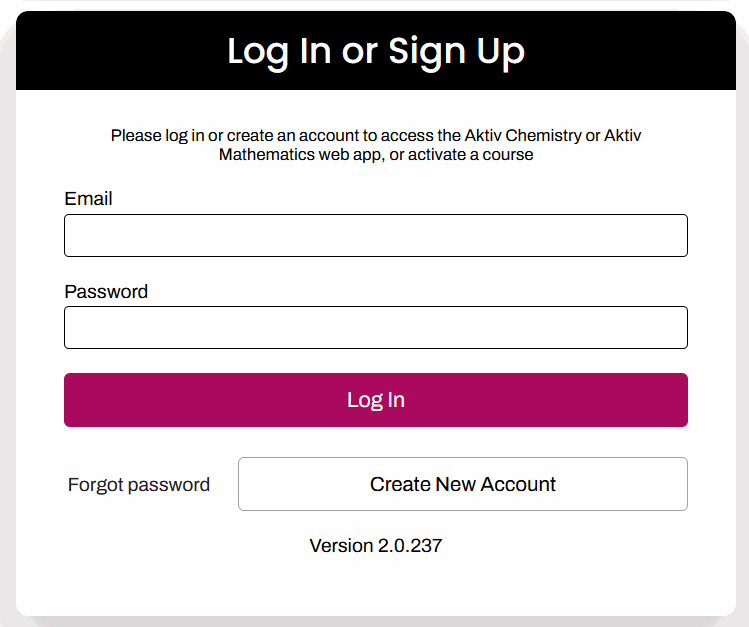The height and width of the screenshot is (627, 749).
Task: Open the Forgot password link
Action: (x=139, y=485)
